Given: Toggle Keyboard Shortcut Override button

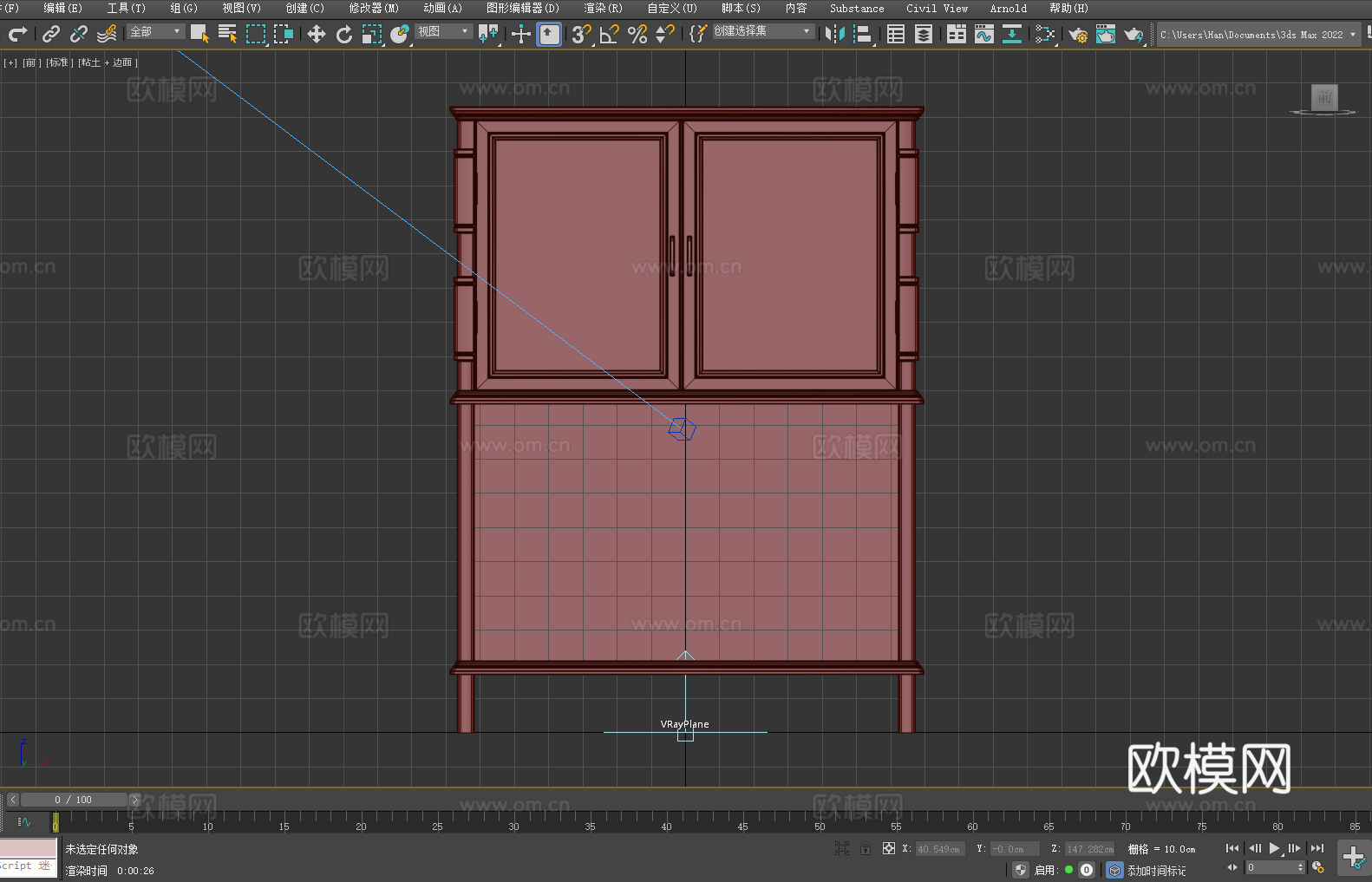Looking at the screenshot, I should click(549, 34).
